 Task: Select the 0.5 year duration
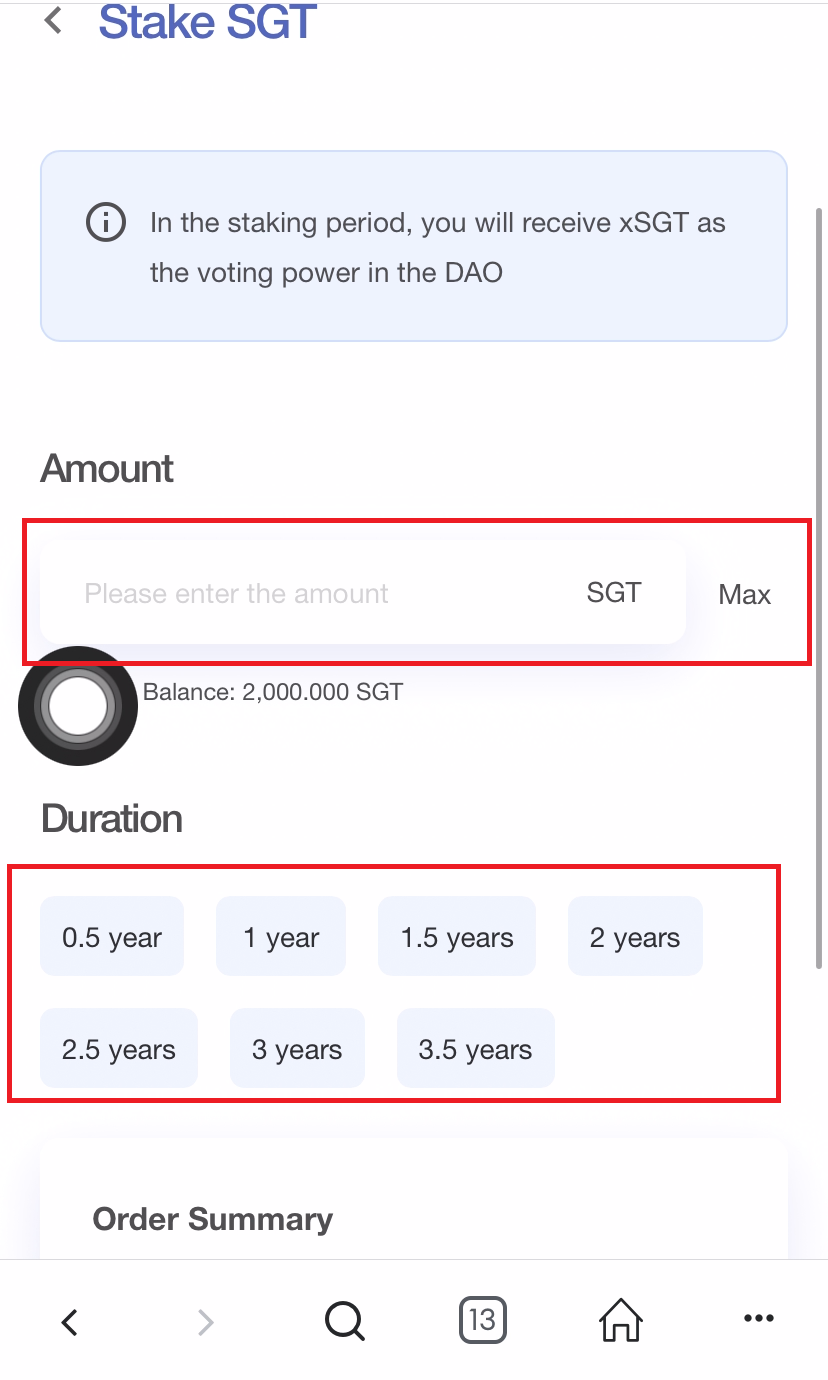tap(112, 937)
